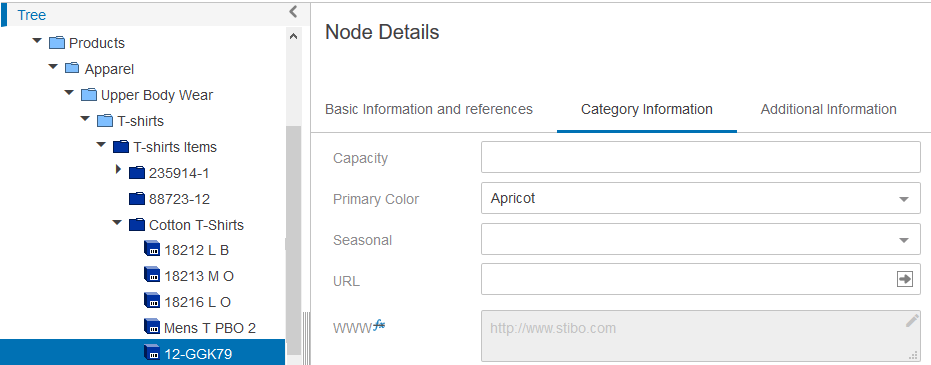Collapse the Tree panel with the chevron
Viewport: 931px width, 365px height.
coord(293,11)
